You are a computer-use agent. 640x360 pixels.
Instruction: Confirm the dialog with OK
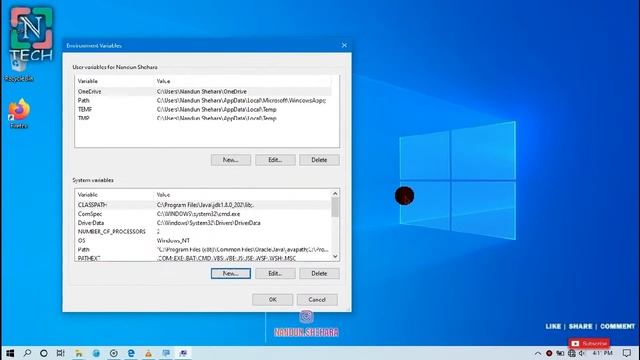272,300
